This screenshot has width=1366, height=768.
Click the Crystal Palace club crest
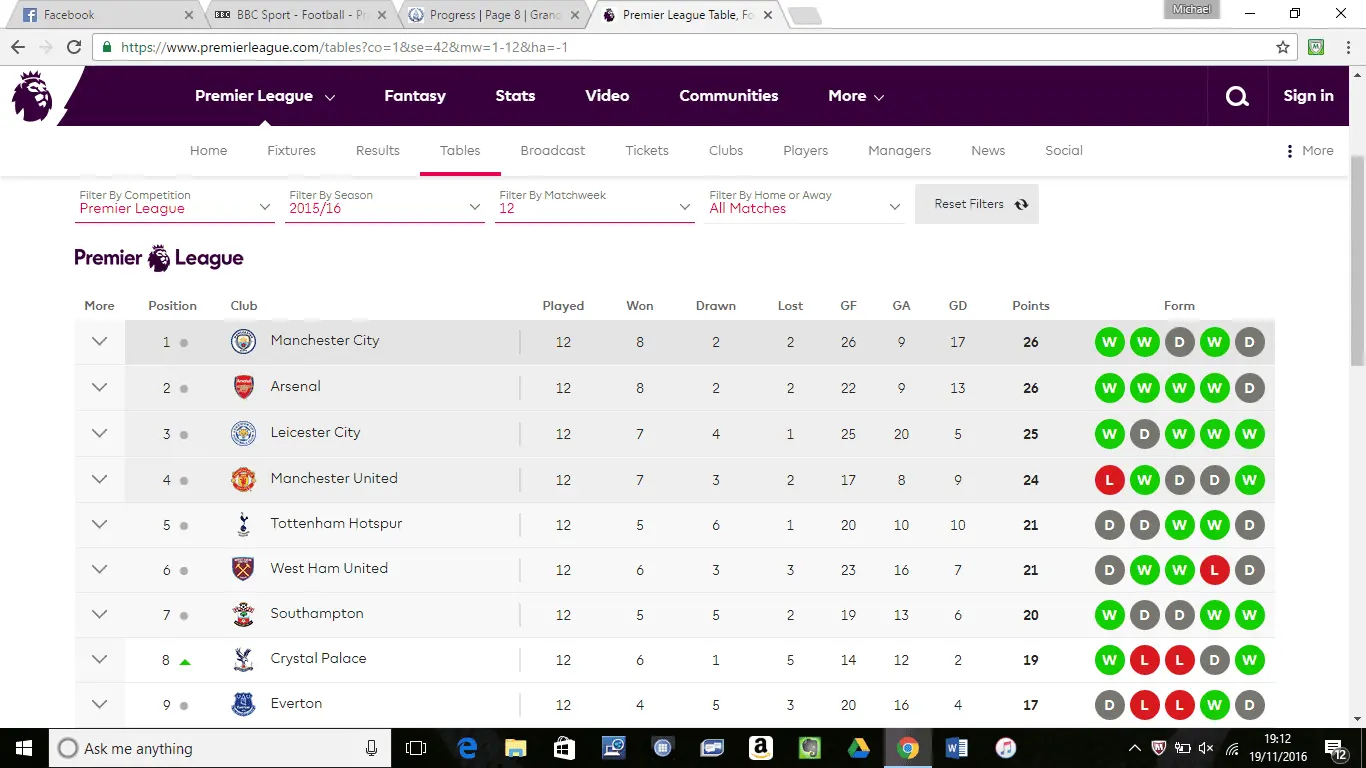(243, 660)
